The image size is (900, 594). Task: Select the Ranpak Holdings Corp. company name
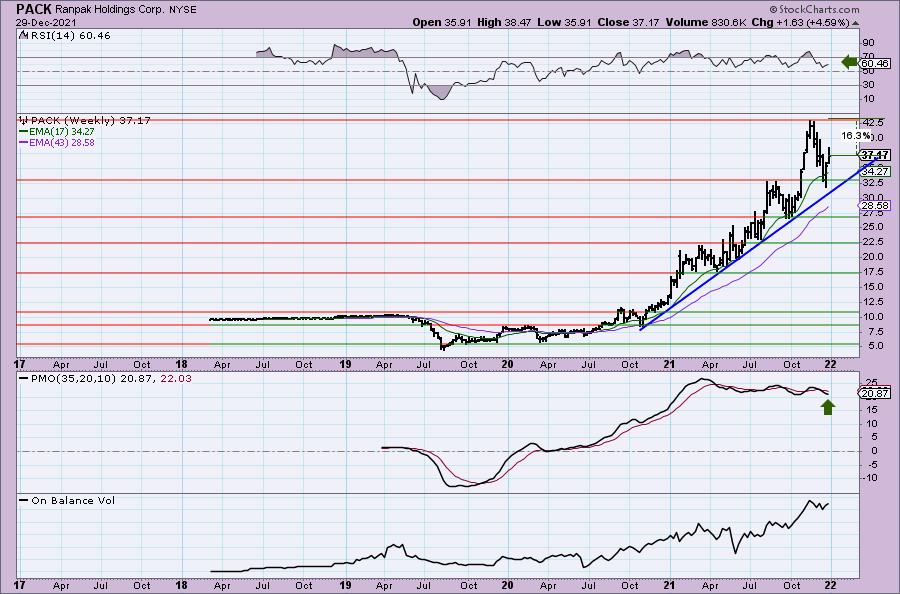coord(108,10)
